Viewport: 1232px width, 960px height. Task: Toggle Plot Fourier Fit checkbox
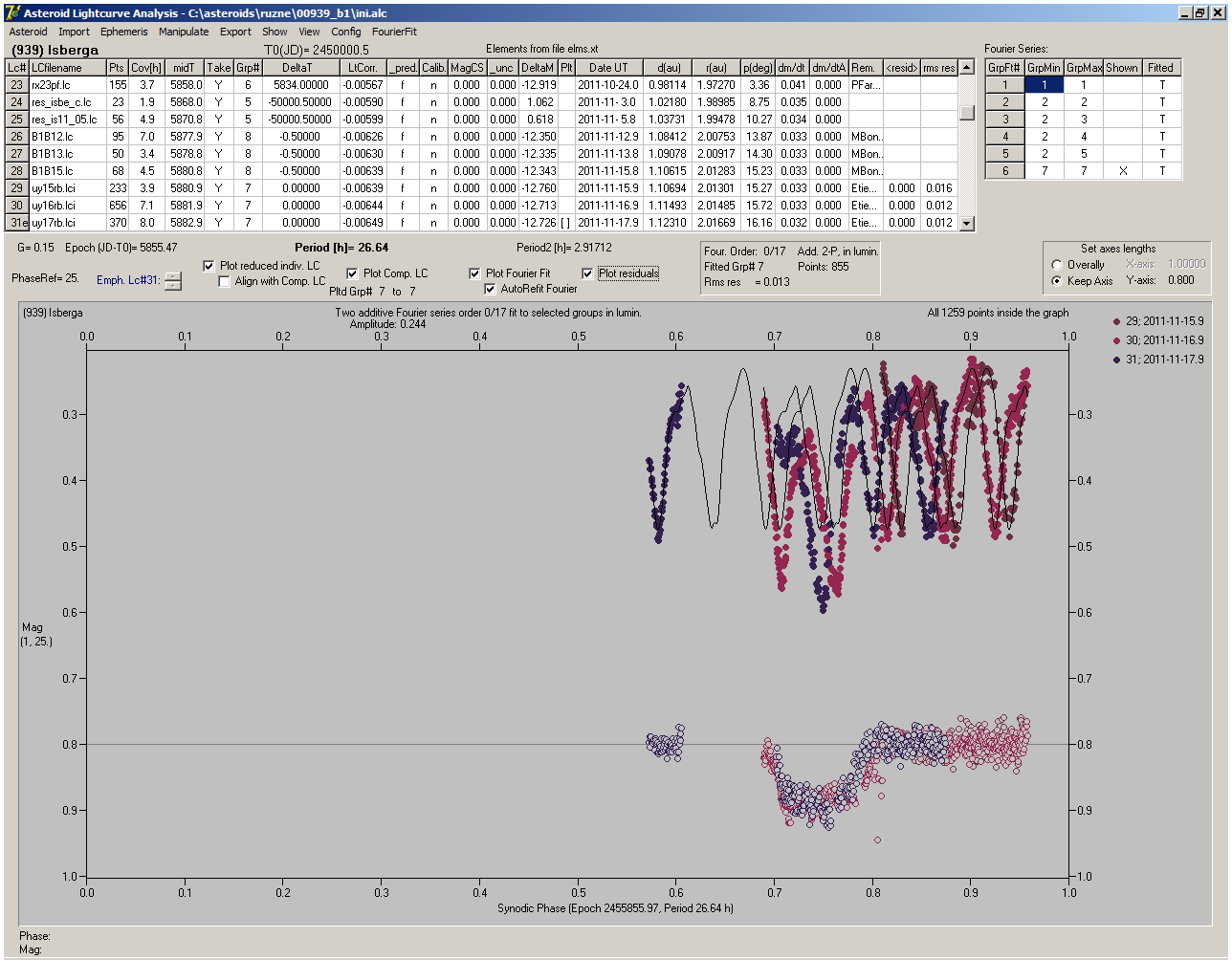tap(474, 273)
